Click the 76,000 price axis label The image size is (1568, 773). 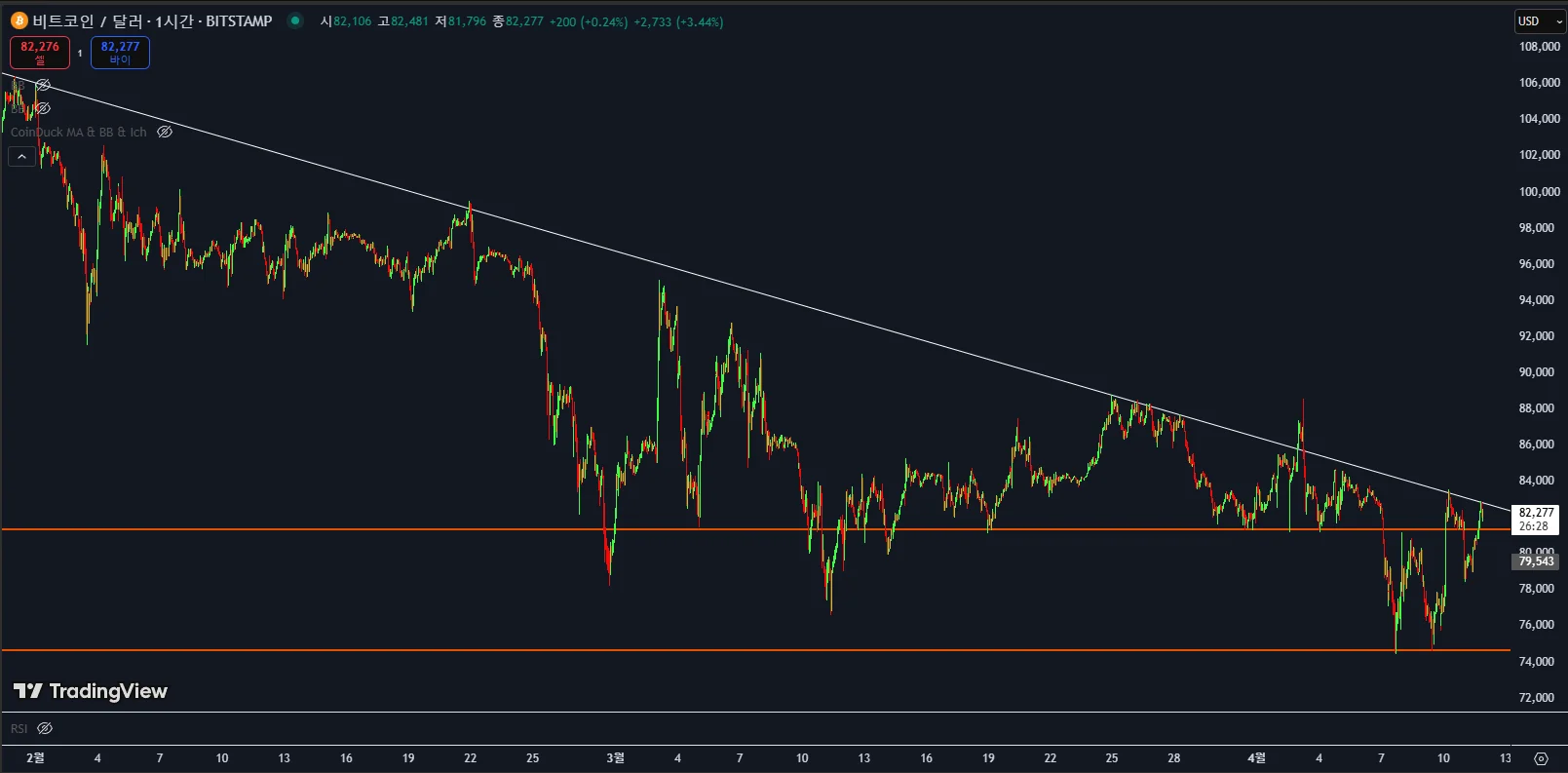pyautogui.click(x=1536, y=625)
